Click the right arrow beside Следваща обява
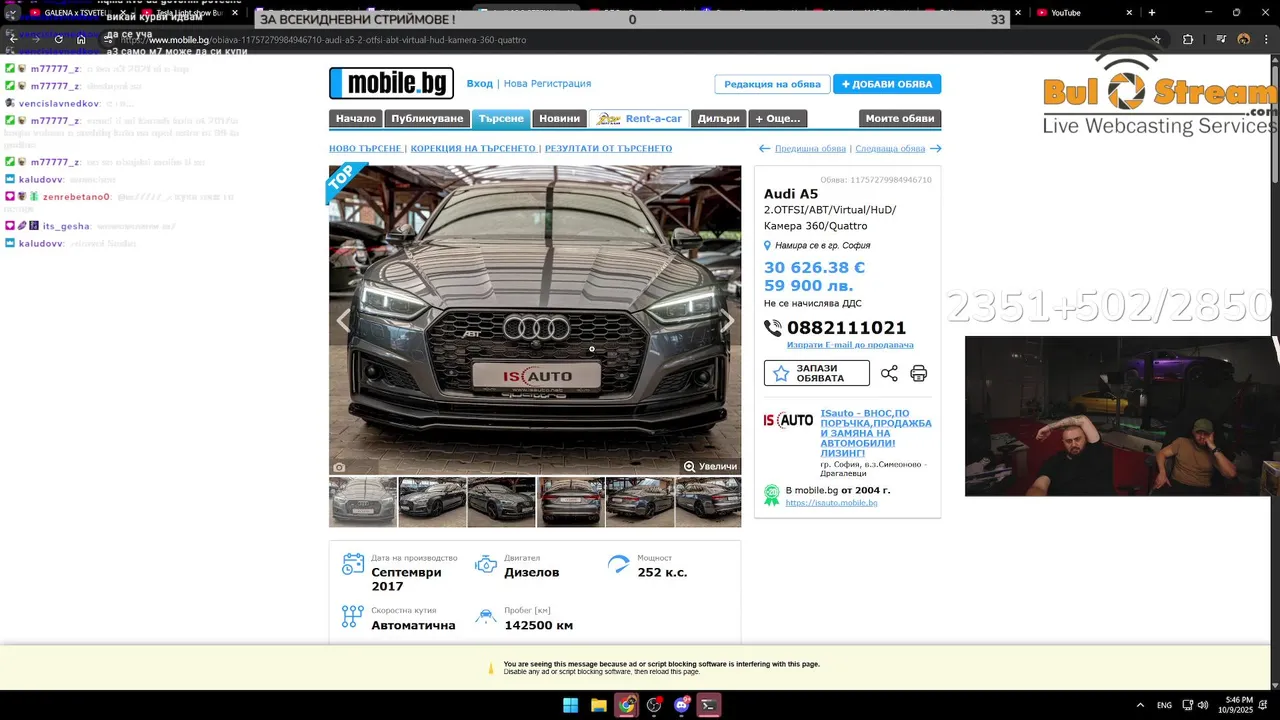Image resolution: width=1280 pixels, height=720 pixels. tap(936, 148)
